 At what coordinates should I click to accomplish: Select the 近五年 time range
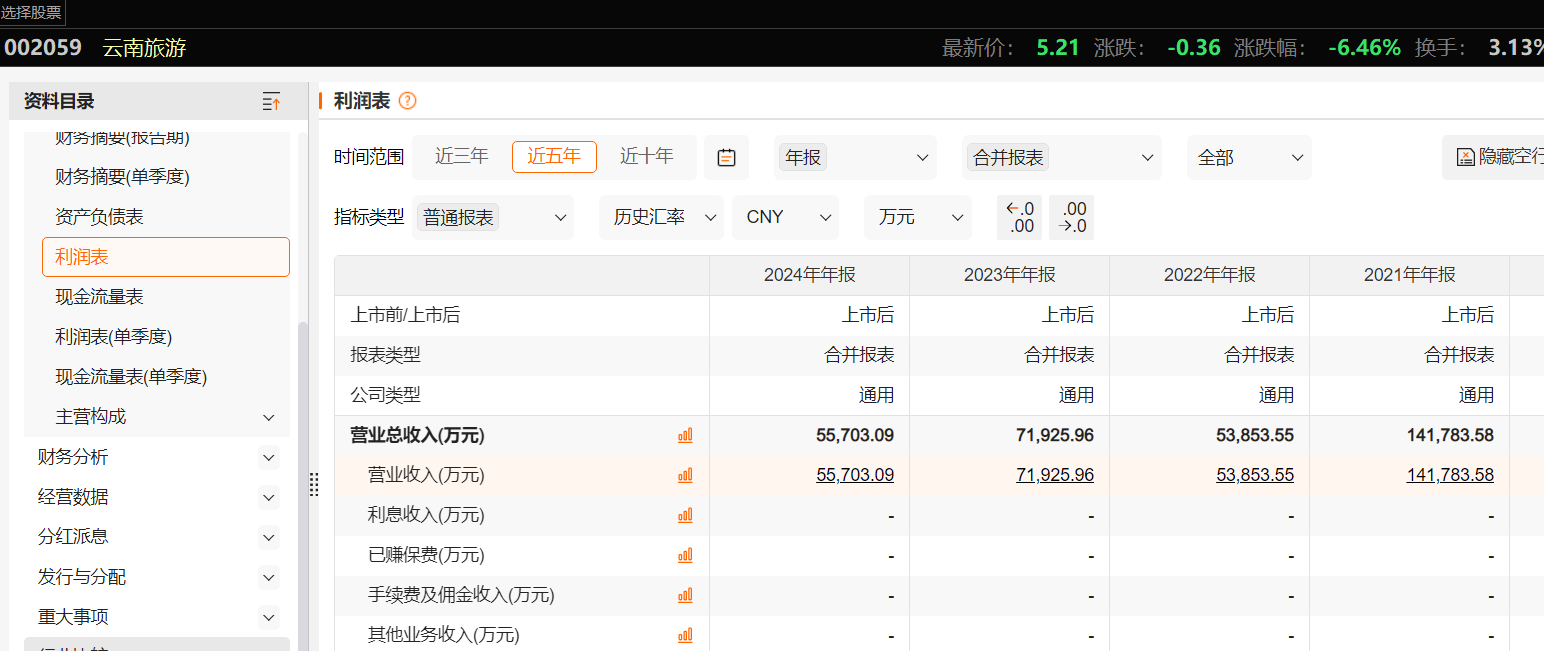point(554,156)
